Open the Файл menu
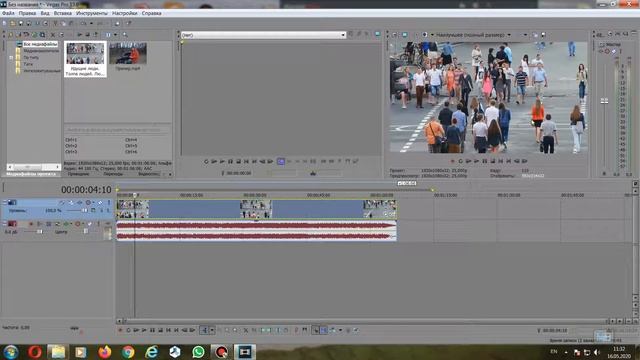Image resolution: width=640 pixels, height=360 pixels. 8,13
